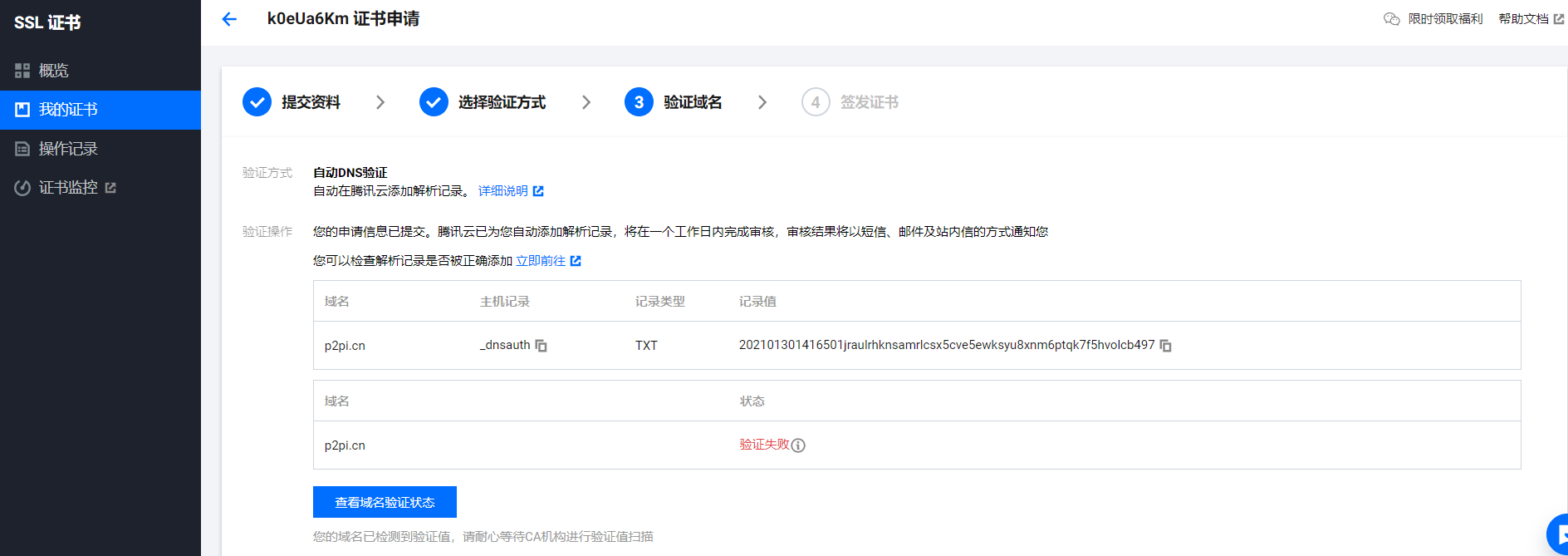
Task: Click 查看域名验证状态 button
Action: coord(385,502)
